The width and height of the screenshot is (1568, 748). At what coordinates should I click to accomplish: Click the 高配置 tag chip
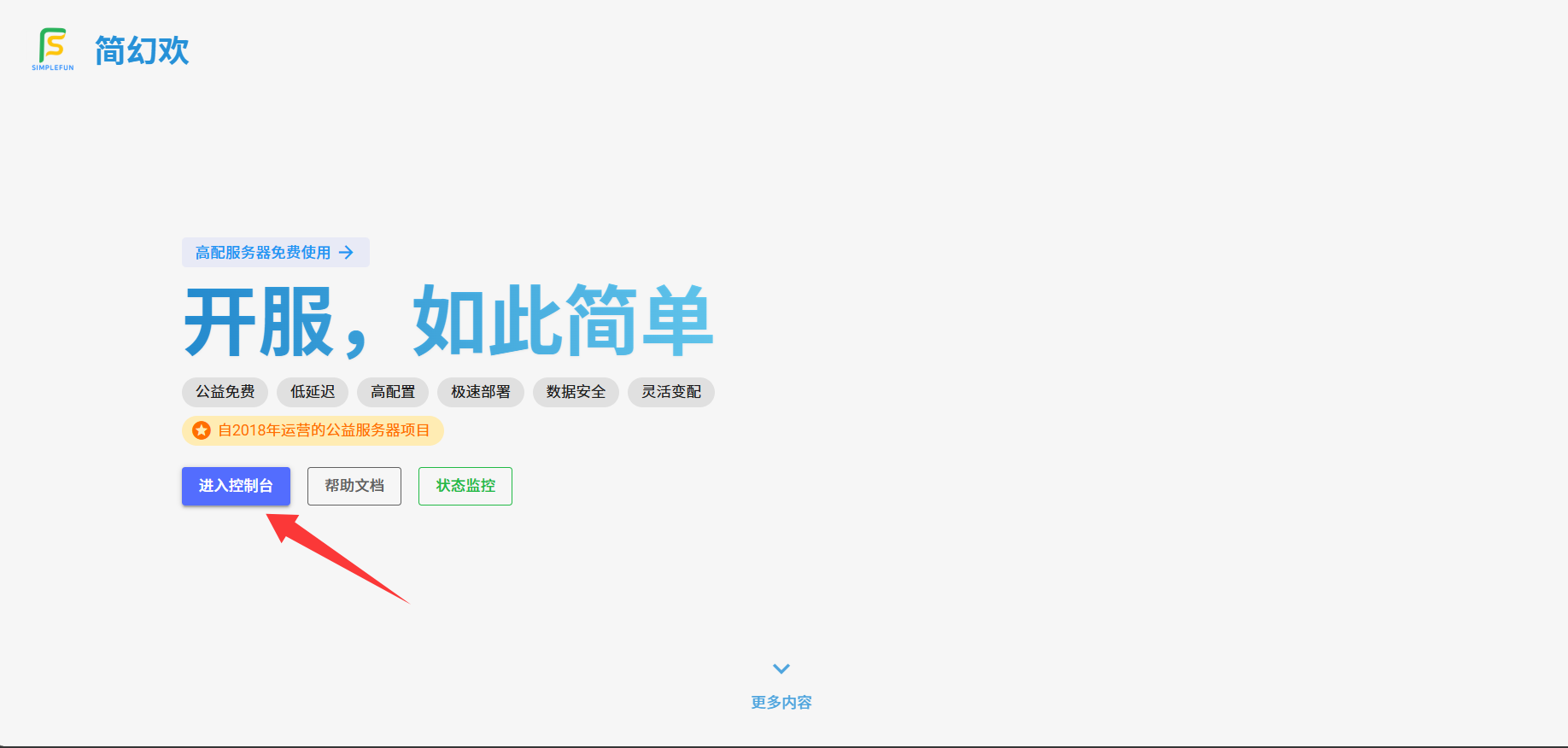393,392
